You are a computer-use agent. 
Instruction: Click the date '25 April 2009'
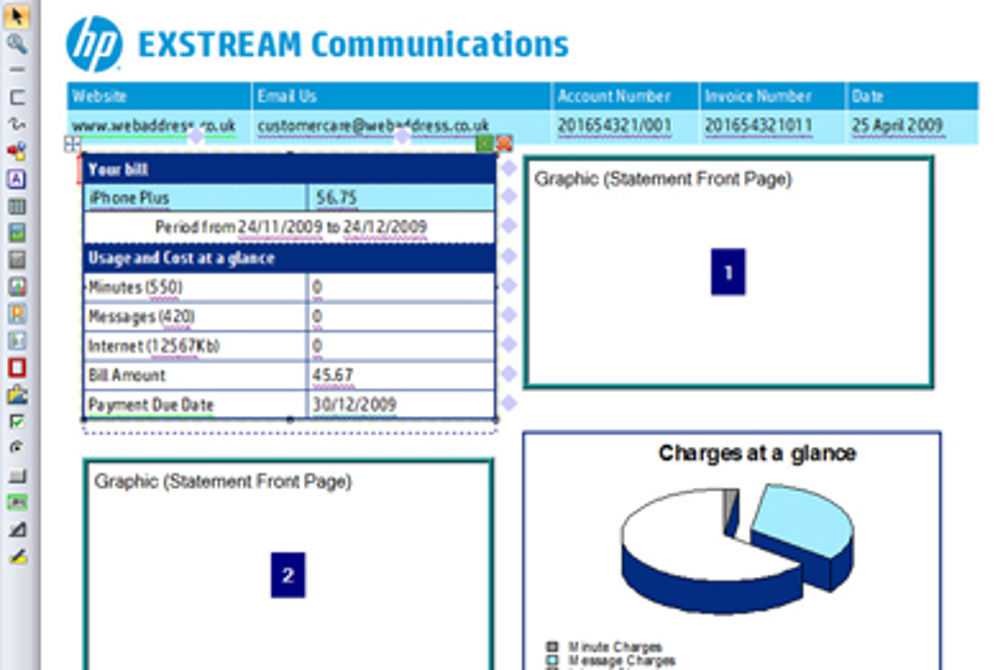(897, 125)
